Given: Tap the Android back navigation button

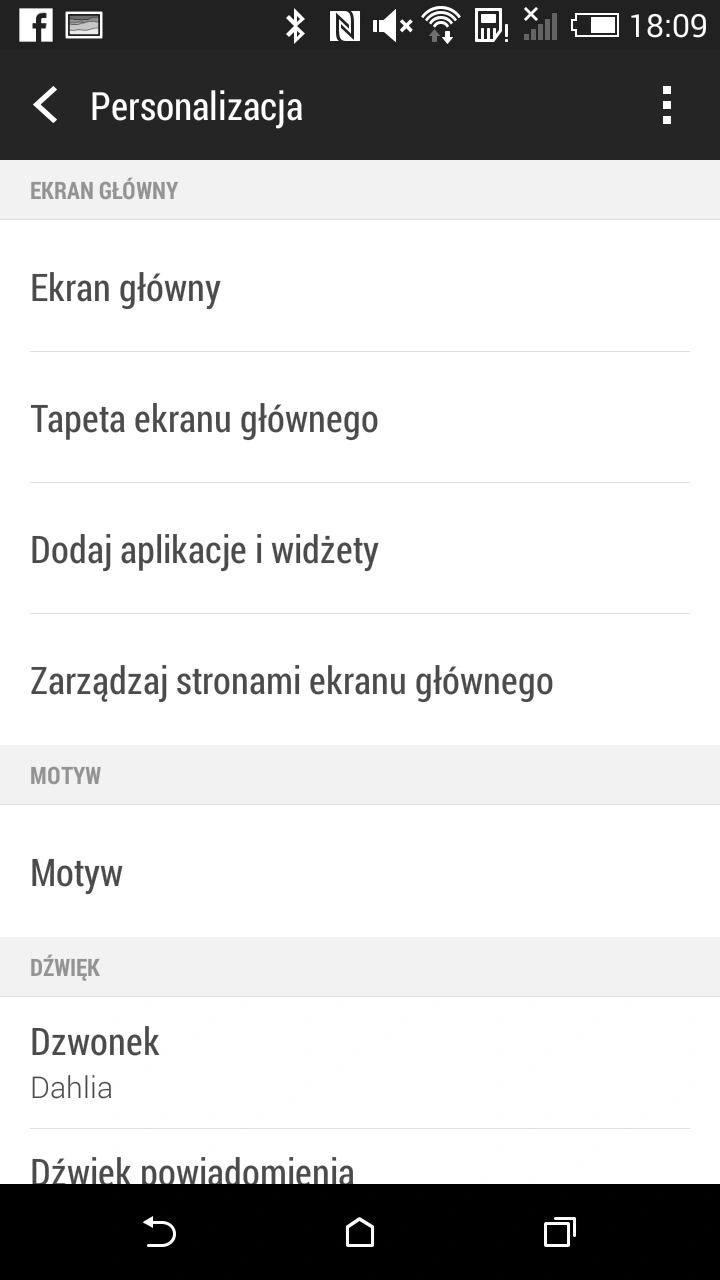Looking at the screenshot, I should (x=160, y=1232).
